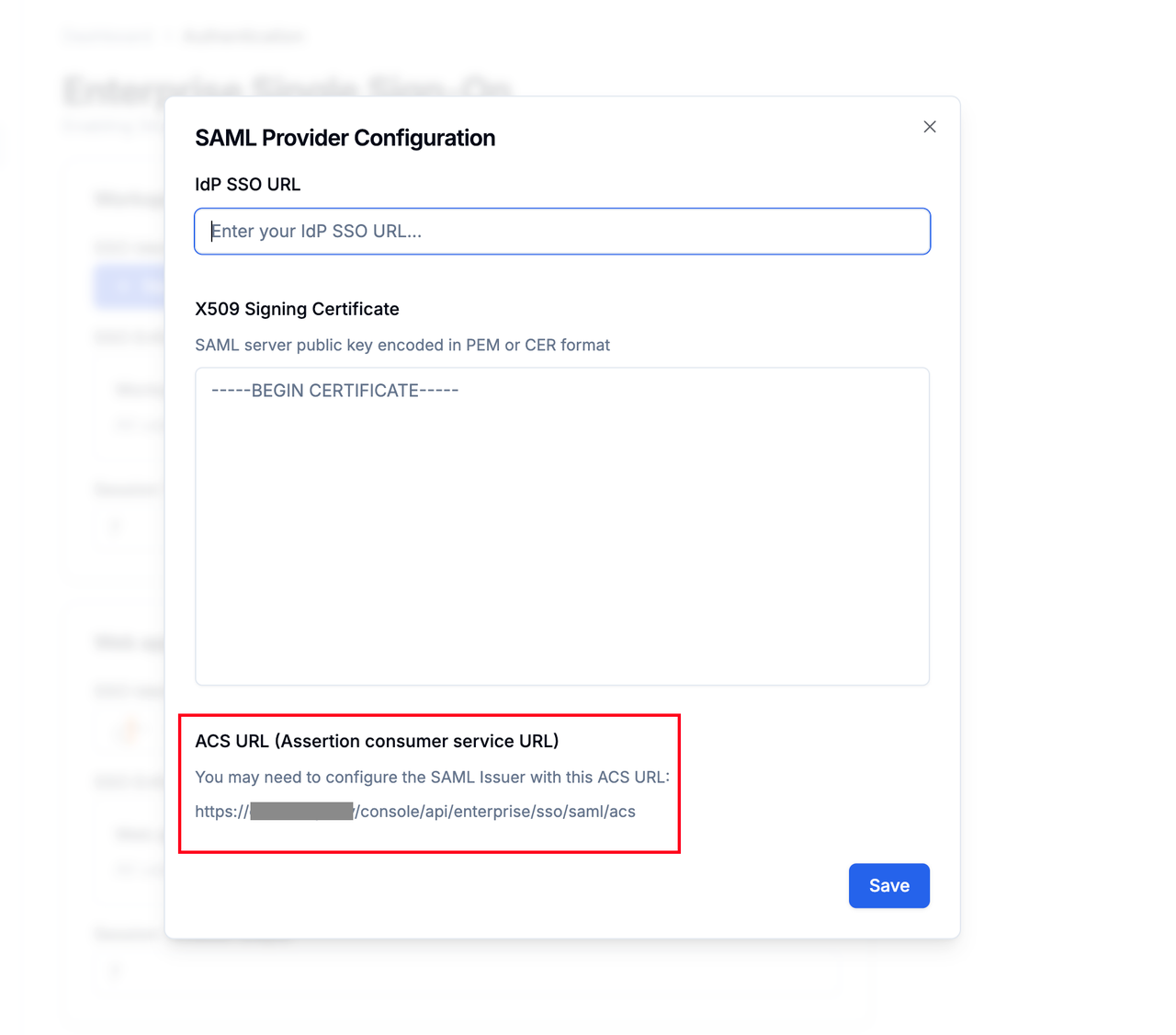Image resolution: width=1176 pixels, height=1035 pixels.
Task: Click the "IdP SSO URL" field label
Action: [248, 185]
